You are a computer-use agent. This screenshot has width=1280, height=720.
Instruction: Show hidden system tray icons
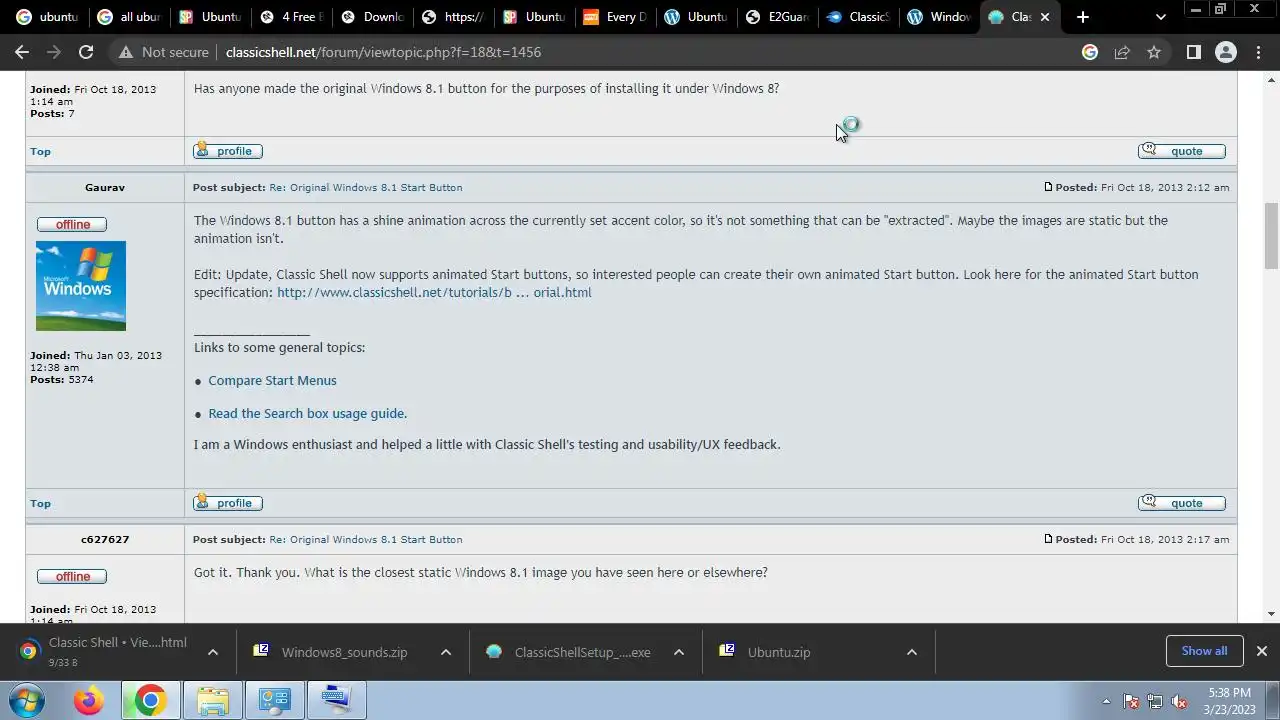click(x=1106, y=701)
